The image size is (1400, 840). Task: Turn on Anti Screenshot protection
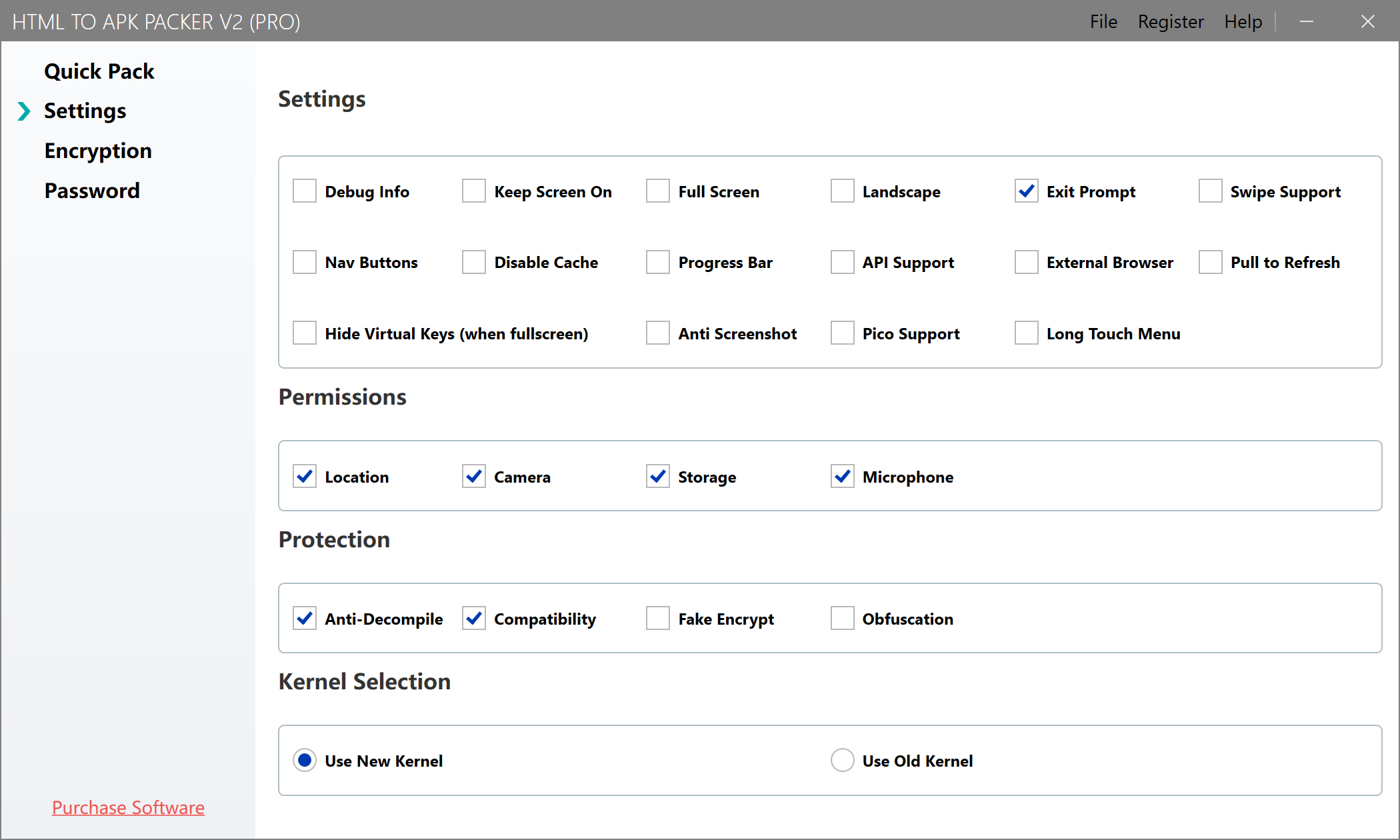click(x=657, y=333)
